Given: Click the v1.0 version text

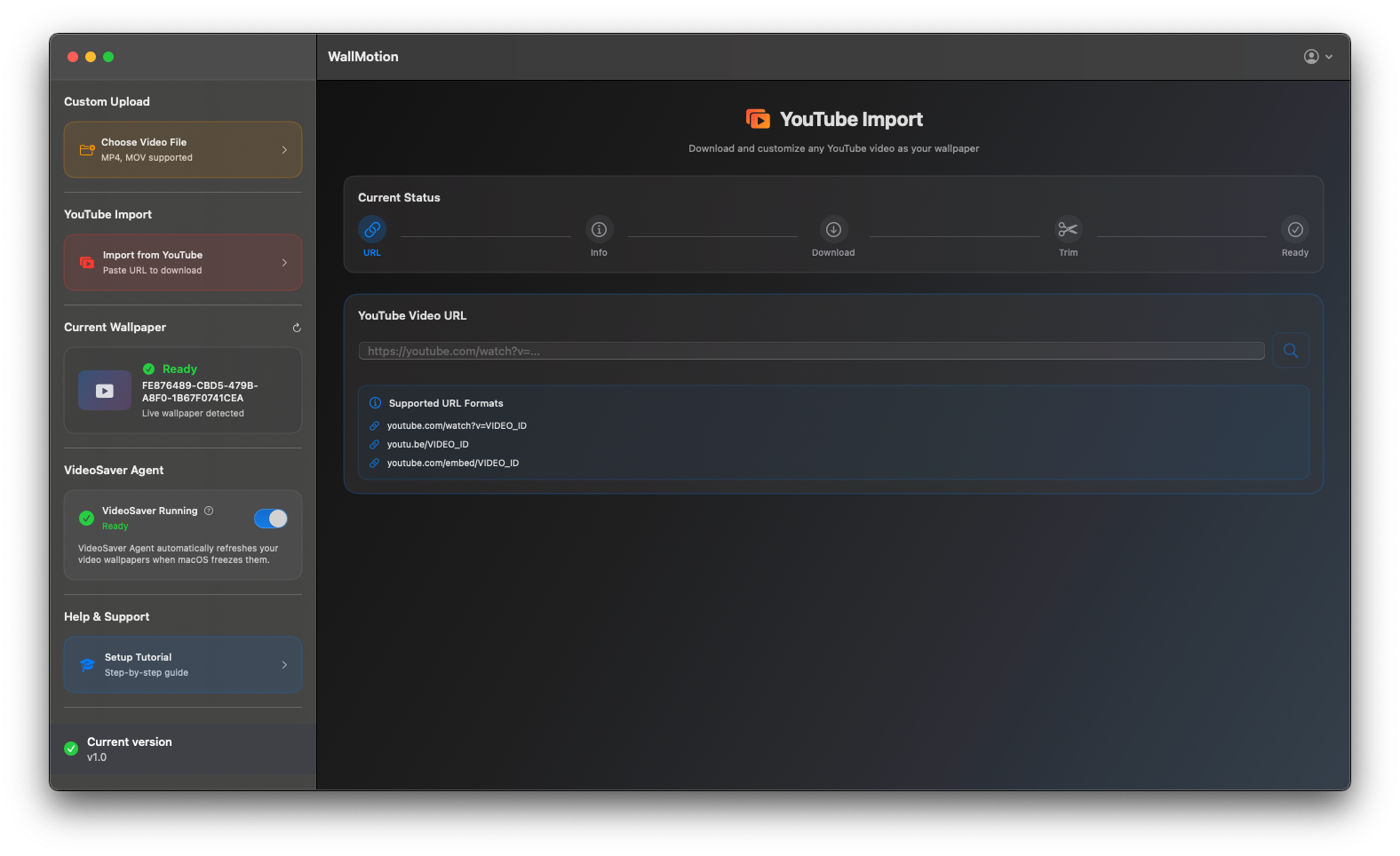Looking at the screenshot, I should pos(97,757).
